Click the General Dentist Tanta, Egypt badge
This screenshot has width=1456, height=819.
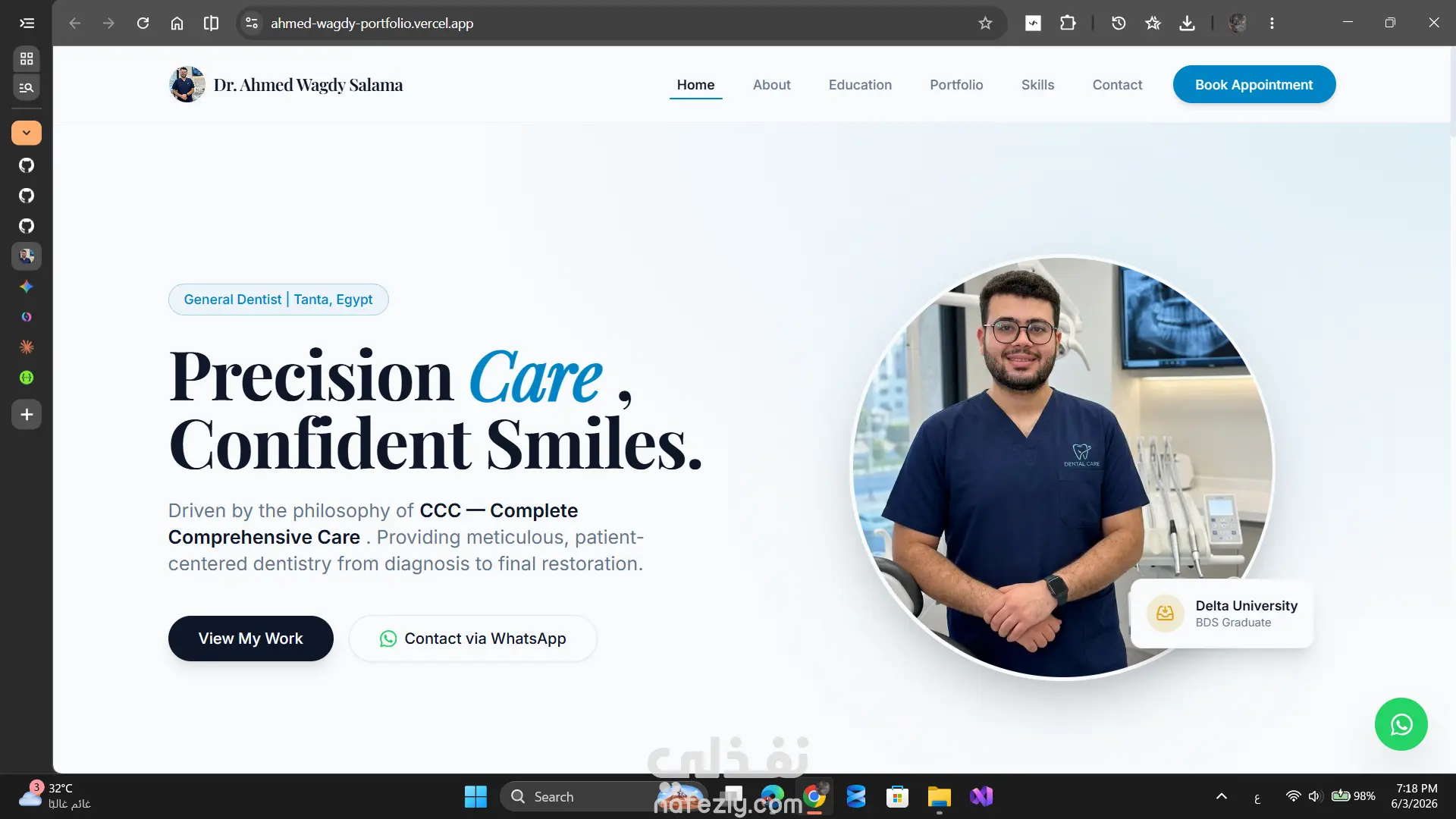[278, 300]
